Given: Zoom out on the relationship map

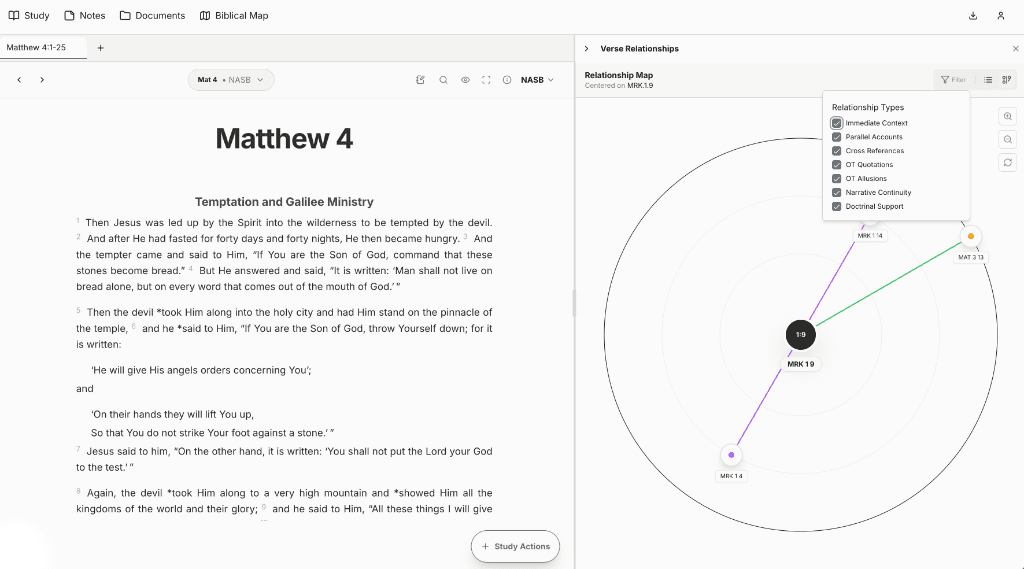Looking at the screenshot, I should click(1008, 139).
